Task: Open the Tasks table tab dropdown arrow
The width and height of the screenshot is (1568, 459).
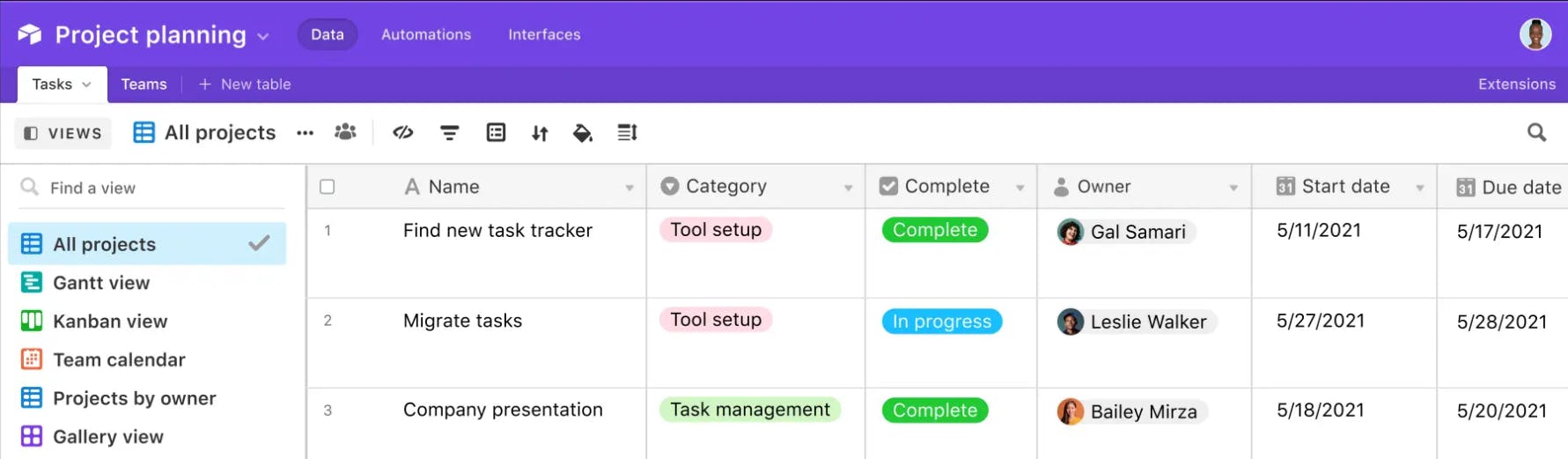Action: click(x=86, y=85)
